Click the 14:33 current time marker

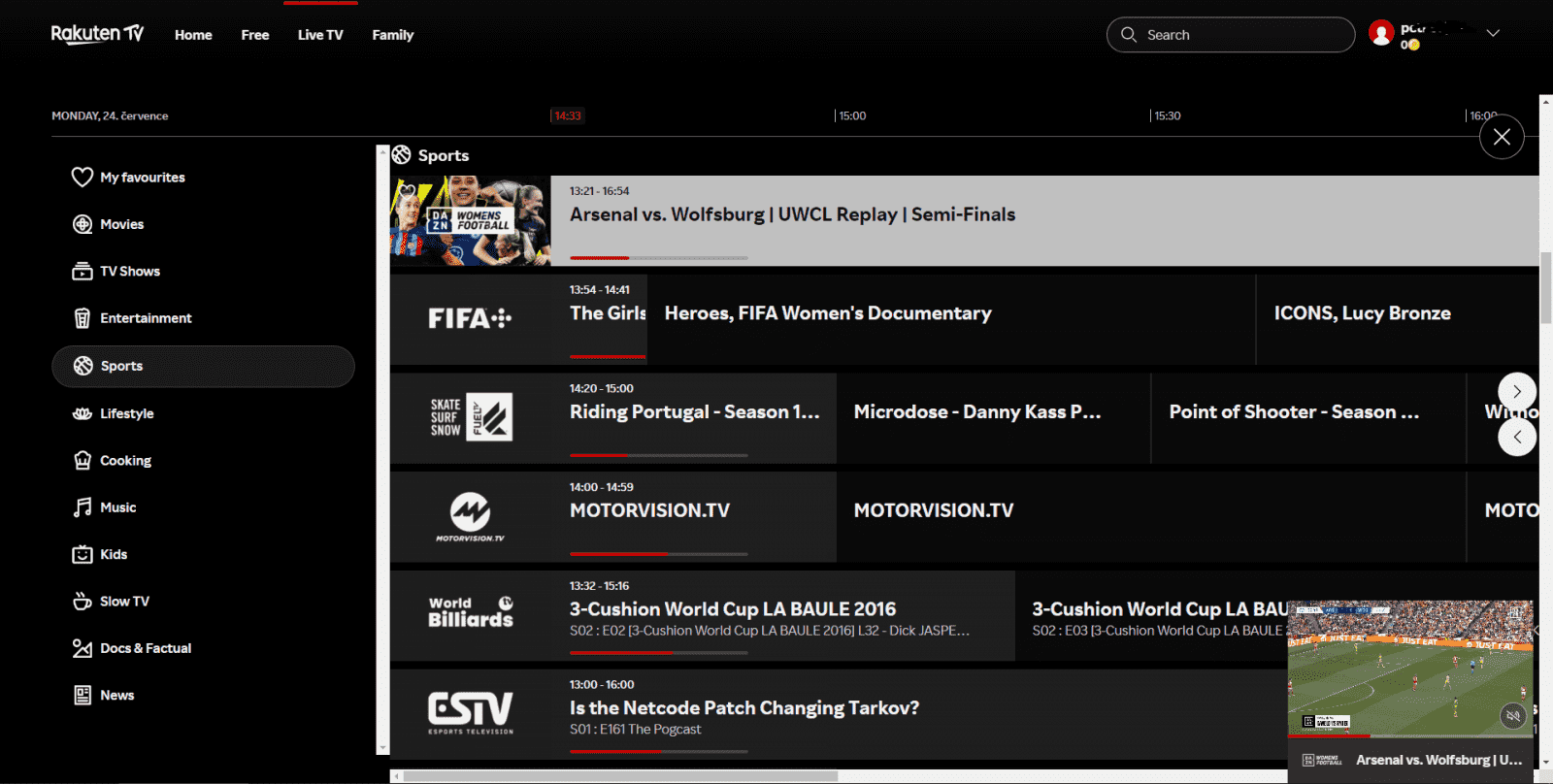(x=568, y=115)
